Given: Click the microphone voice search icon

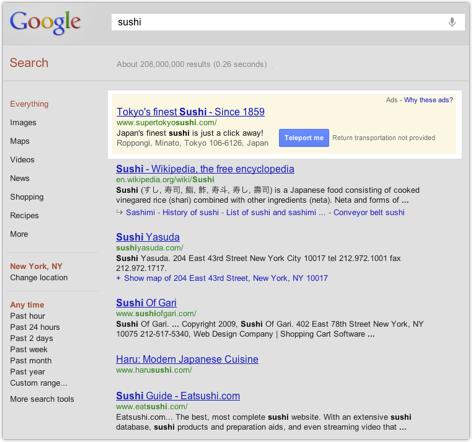Looking at the screenshot, I should pyautogui.click(x=452, y=22).
